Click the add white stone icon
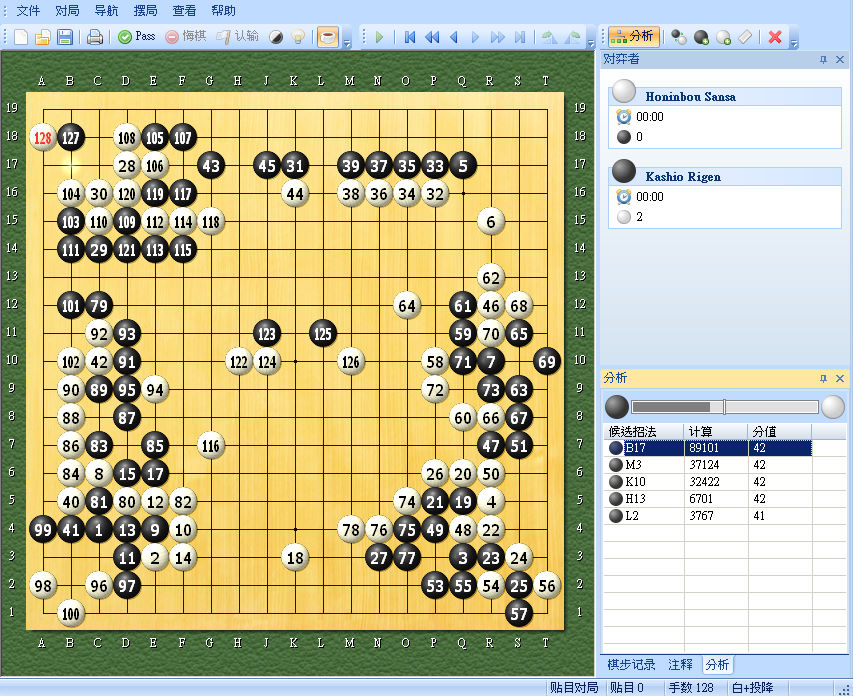The width and height of the screenshot is (853, 696). (x=723, y=37)
